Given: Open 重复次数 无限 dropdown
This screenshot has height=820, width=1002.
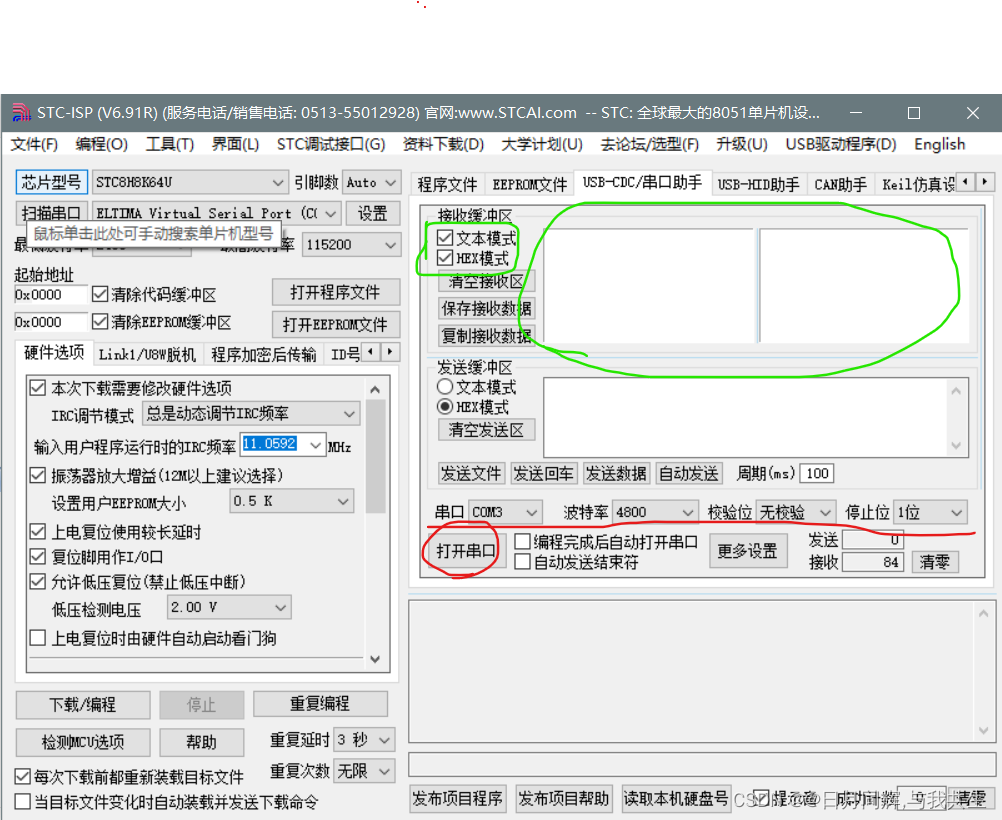Looking at the screenshot, I should coord(364,771).
